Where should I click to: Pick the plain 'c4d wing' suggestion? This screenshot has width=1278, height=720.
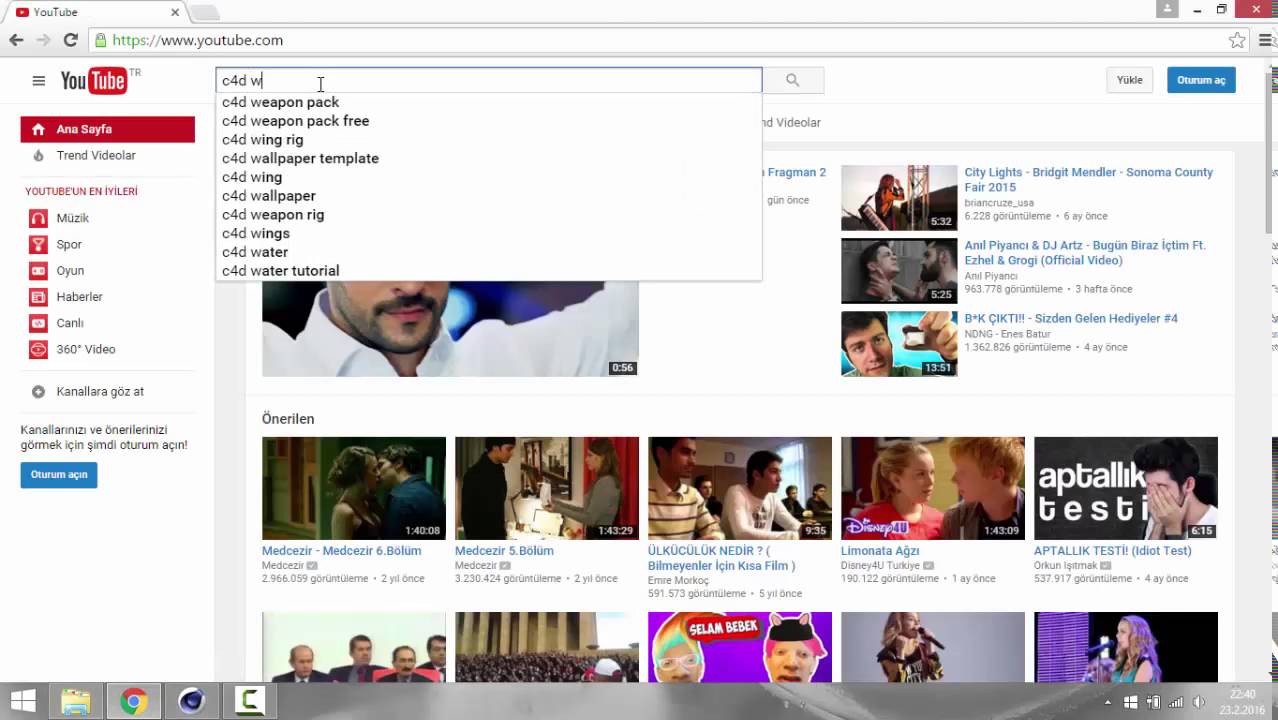pos(488,177)
